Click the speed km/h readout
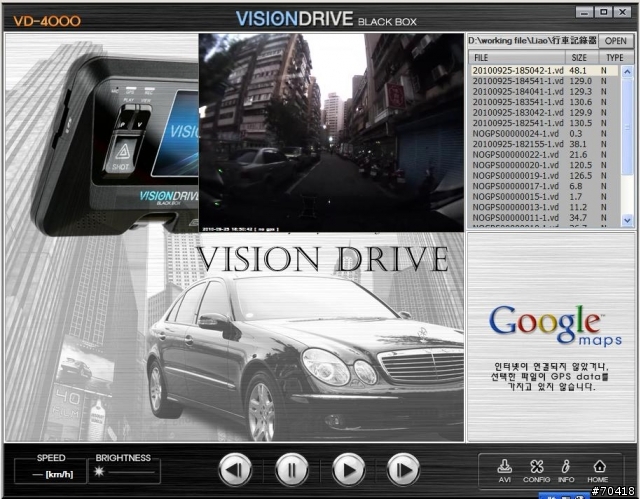Image resolution: width=640 pixels, height=499 pixels. 51,474
